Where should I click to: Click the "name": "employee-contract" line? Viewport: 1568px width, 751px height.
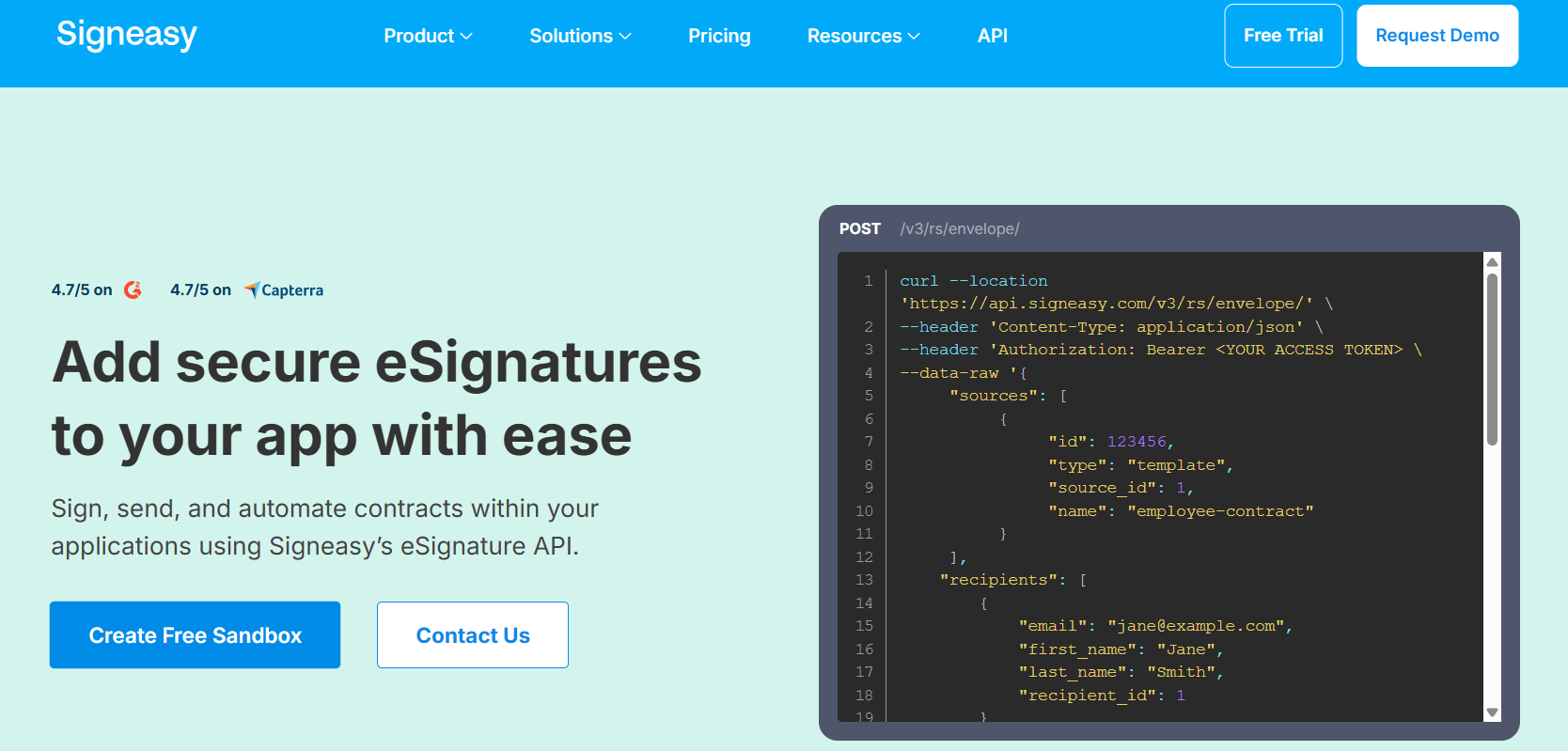click(1181, 510)
